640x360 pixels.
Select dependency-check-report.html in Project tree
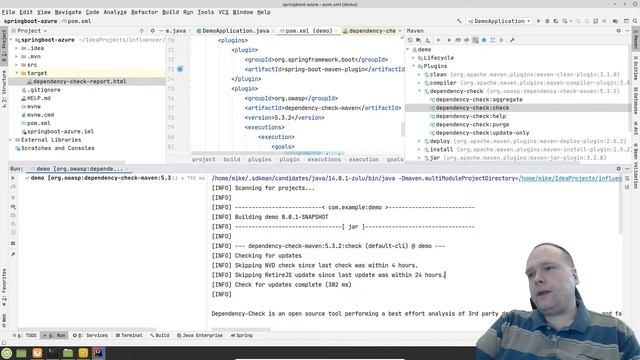click(x=79, y=81)
